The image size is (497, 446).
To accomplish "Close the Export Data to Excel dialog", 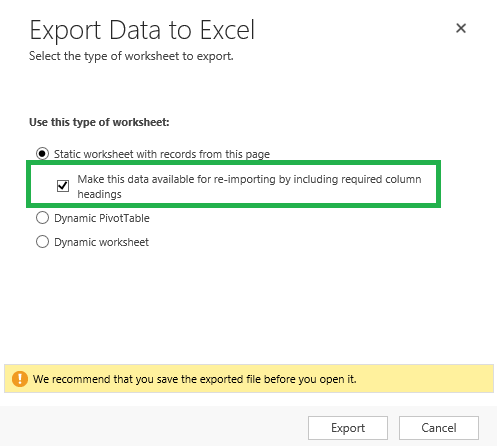I will click(x=461, y=28).
